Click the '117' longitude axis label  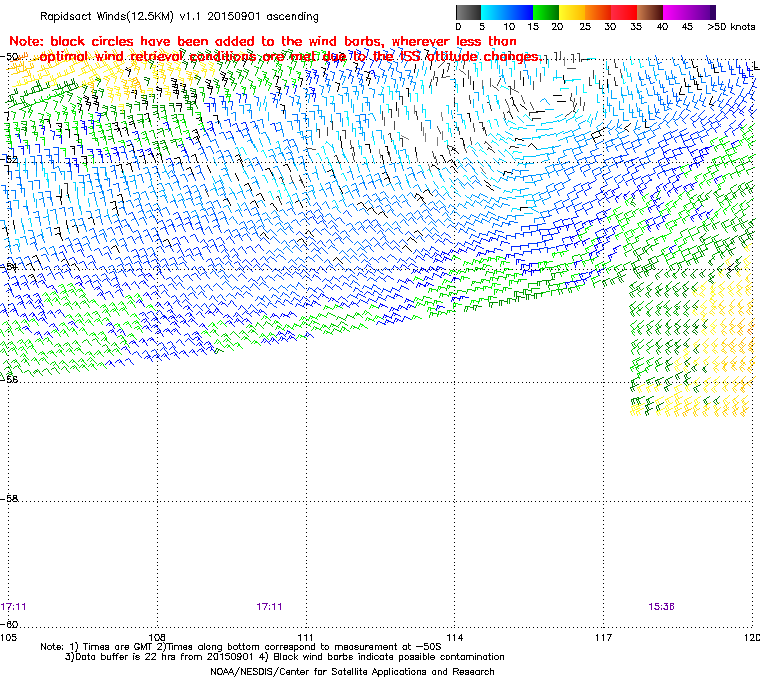click(603, 638)
